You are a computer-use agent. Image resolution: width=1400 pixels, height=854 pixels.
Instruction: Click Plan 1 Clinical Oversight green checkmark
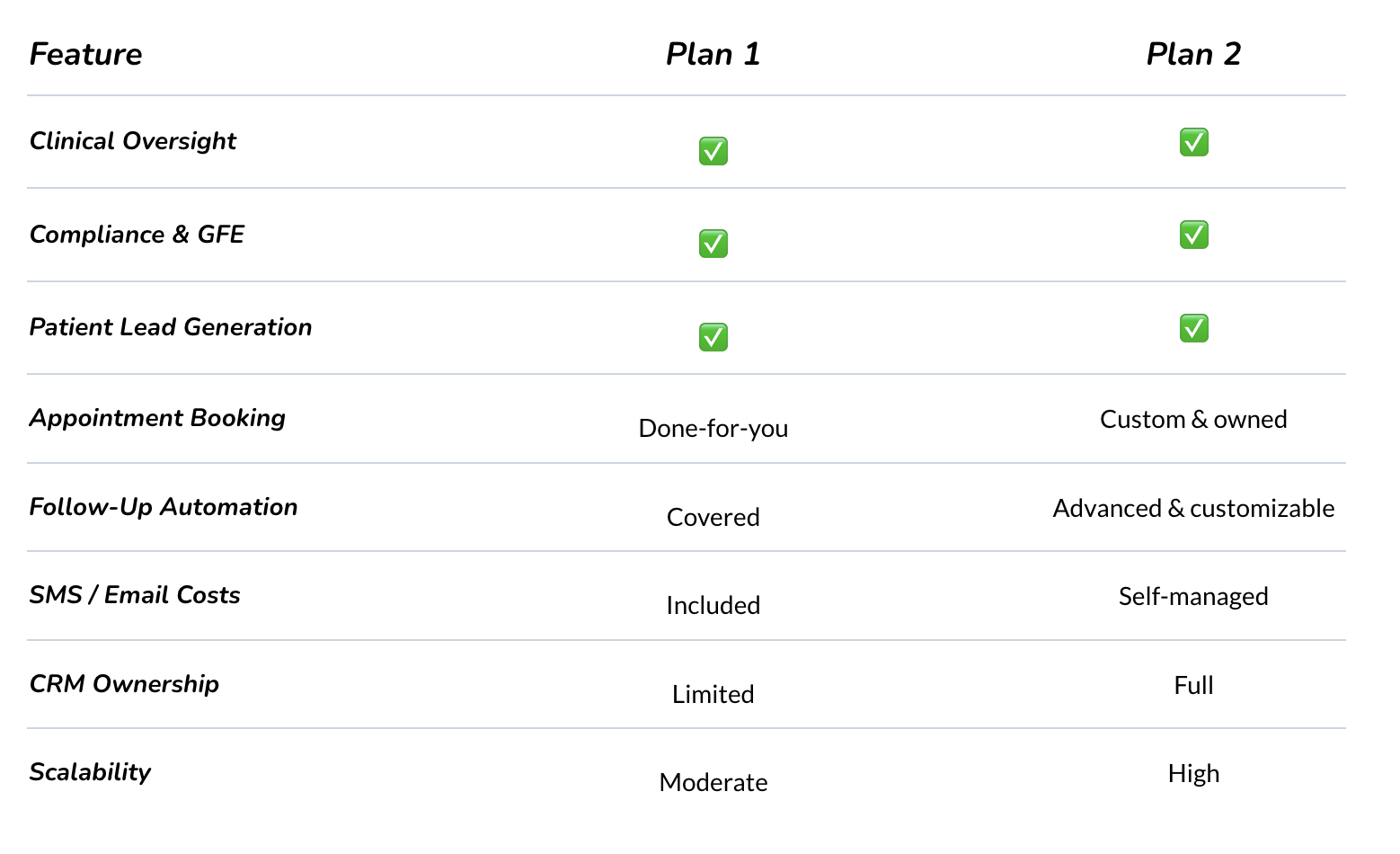[713, 151]
